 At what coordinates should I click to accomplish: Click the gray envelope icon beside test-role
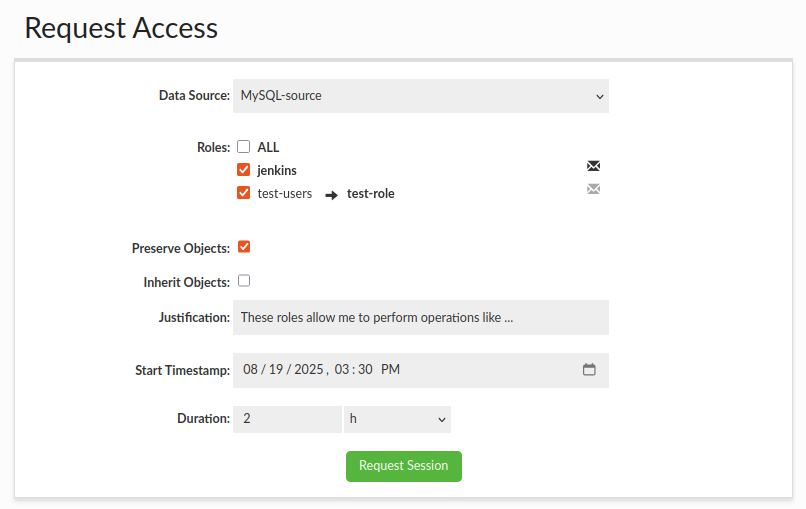click(x=593, y=189)
